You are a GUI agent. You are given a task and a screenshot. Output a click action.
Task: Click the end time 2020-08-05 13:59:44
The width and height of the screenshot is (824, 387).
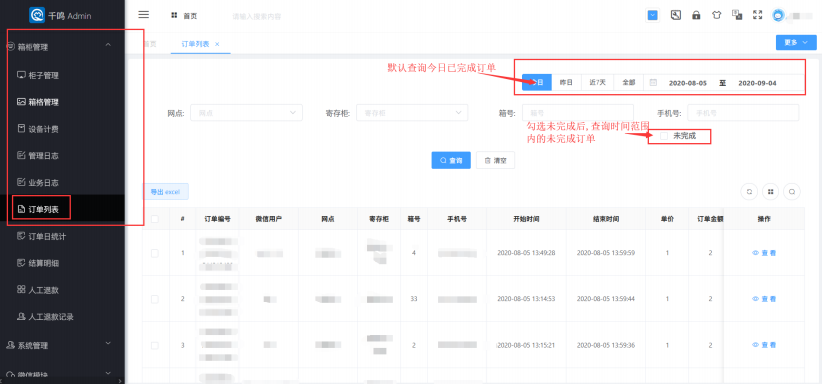click(605, 299)
